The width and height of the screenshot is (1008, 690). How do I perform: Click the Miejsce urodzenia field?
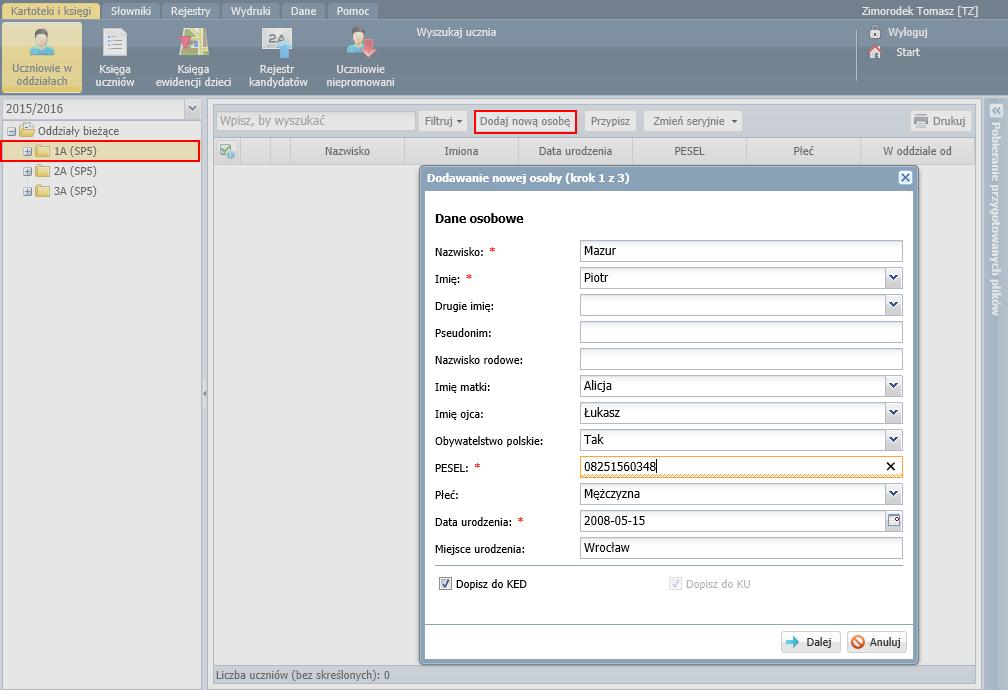pyautogui.click(x=741, y=548)
